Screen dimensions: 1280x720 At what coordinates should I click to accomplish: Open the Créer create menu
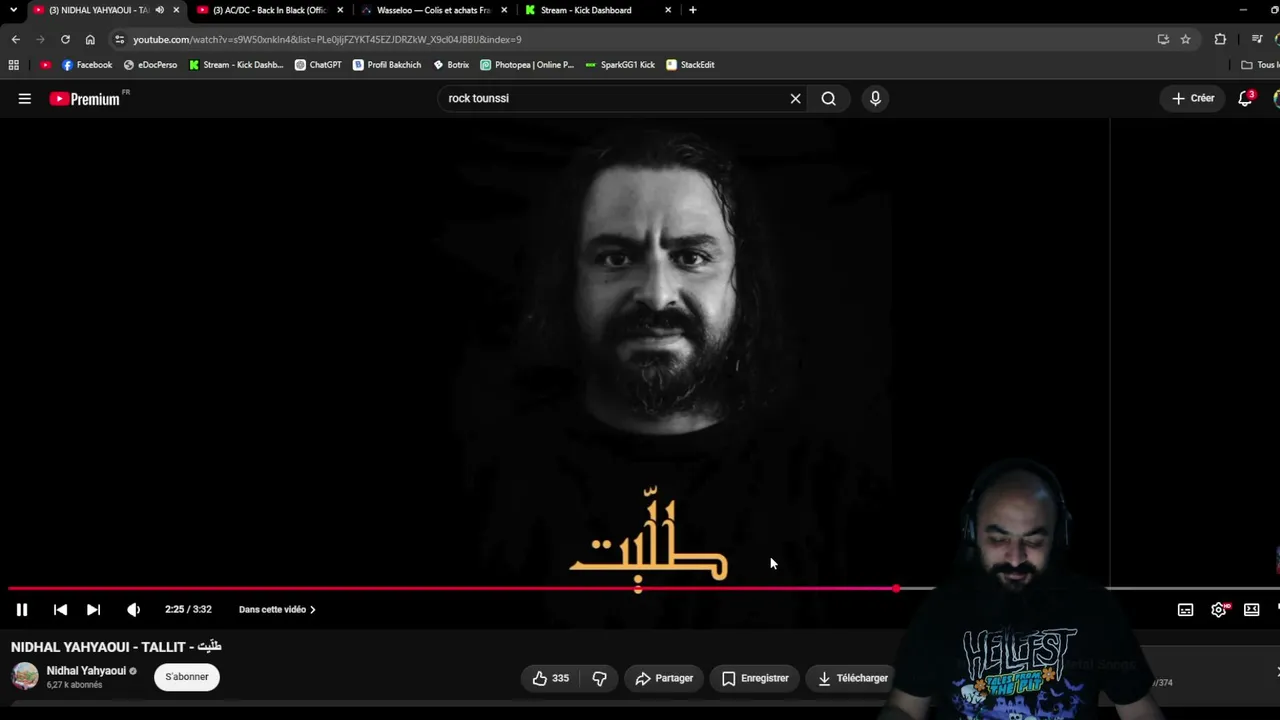point(1193,98)
